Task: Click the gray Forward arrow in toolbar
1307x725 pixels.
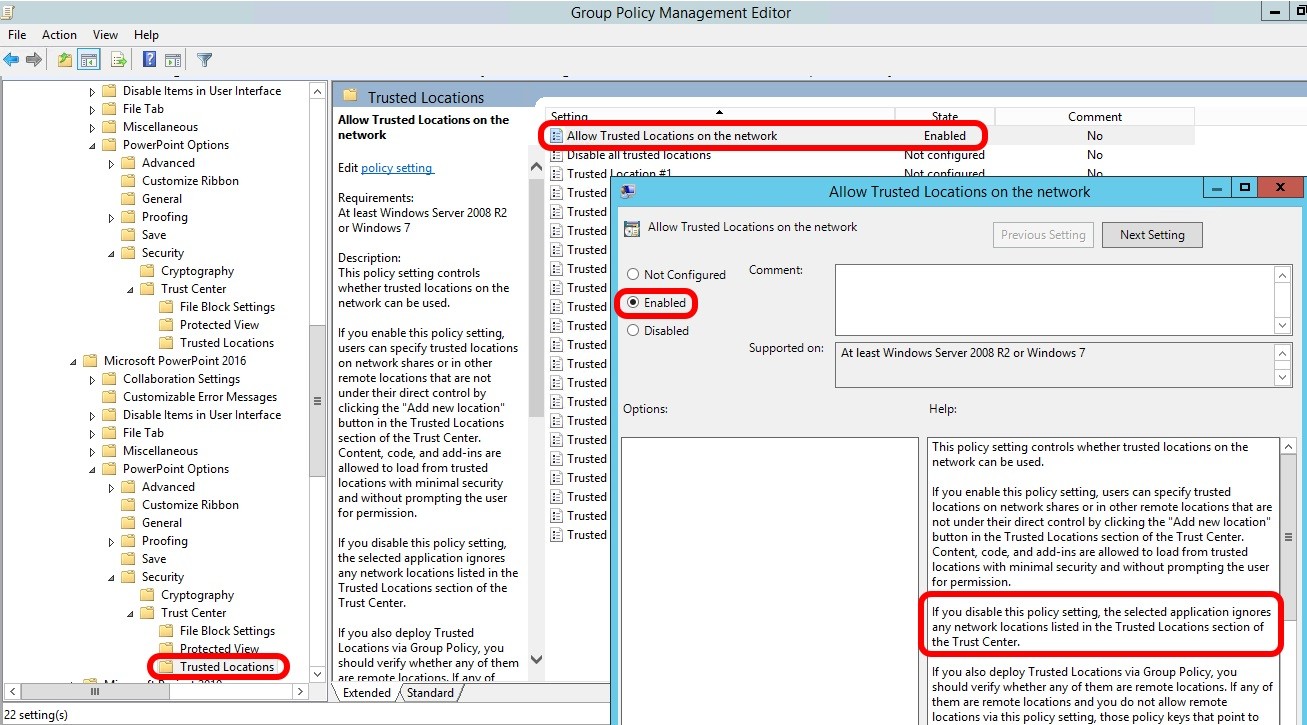Action: point(34,60)
